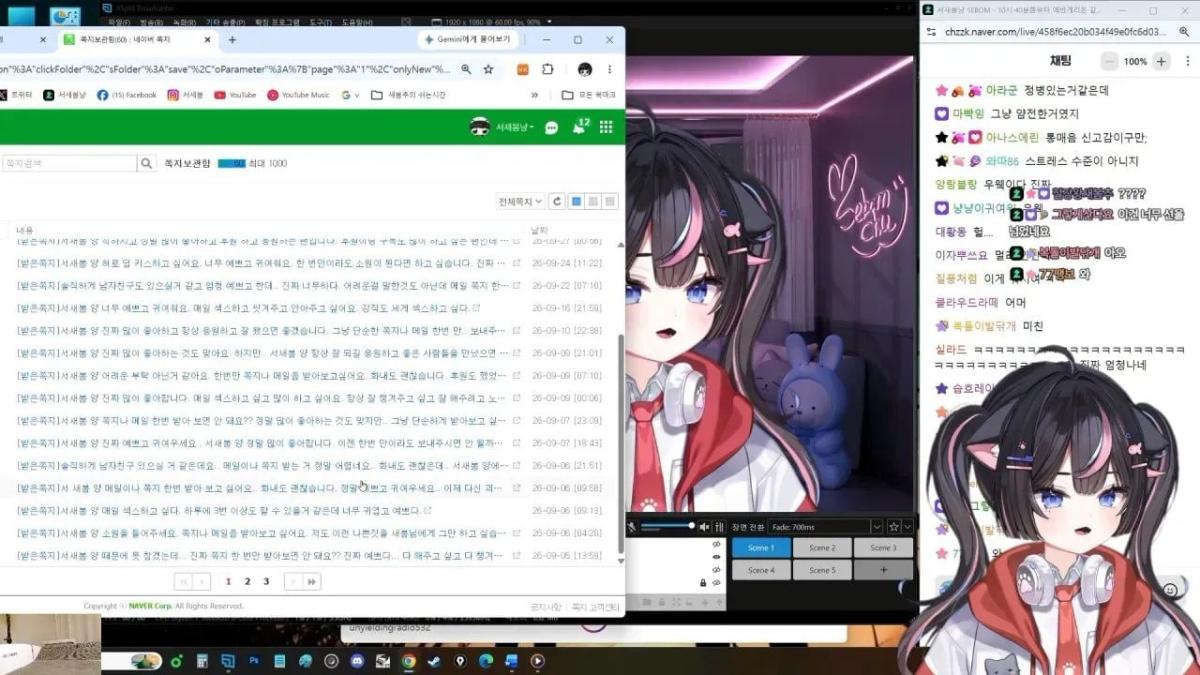
Task: Show more bookmarks with the double chevron
Action: [x=535, y=95]
